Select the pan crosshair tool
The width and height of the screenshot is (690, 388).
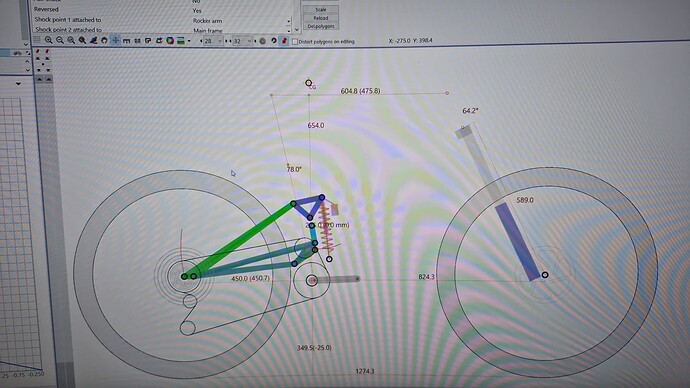tap(115, 40)
